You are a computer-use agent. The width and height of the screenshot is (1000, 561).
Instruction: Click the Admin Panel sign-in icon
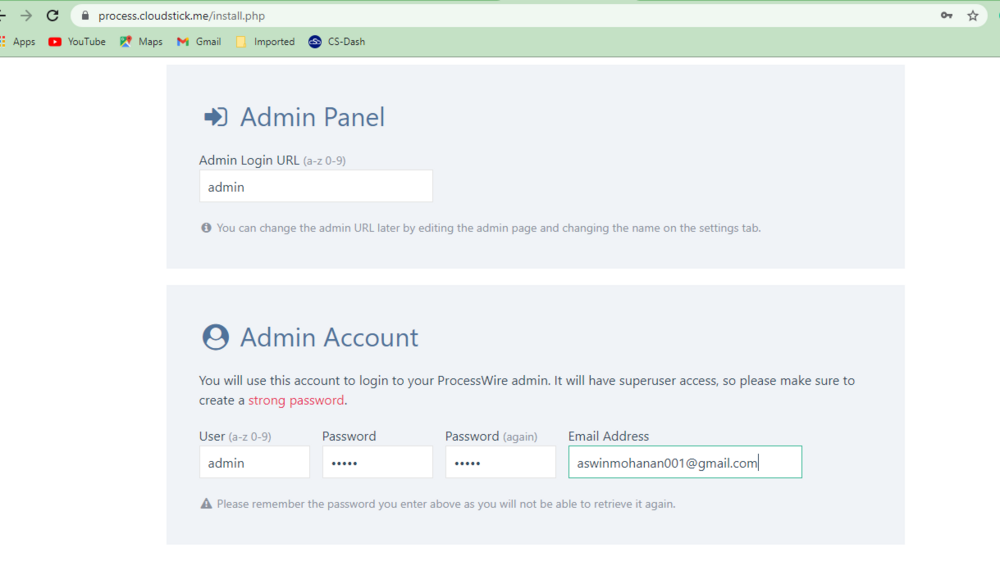tap(215, 118)
